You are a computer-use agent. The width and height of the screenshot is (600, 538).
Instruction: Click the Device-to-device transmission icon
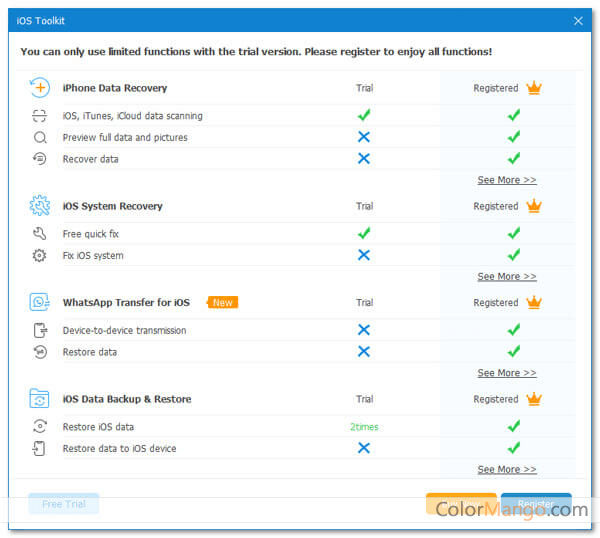point(40,330)
